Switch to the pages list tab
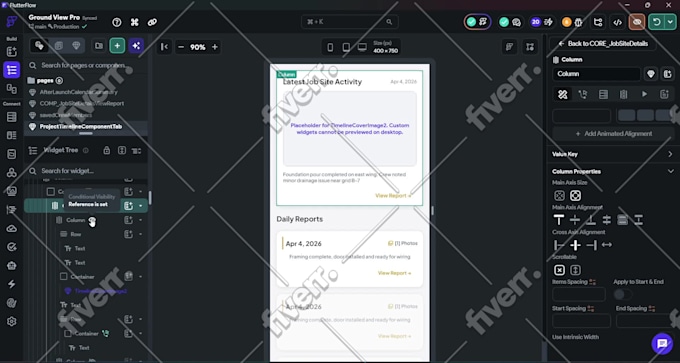Image resolution: width=680 pixels, height=363 pixels. (x=58, y=46)
